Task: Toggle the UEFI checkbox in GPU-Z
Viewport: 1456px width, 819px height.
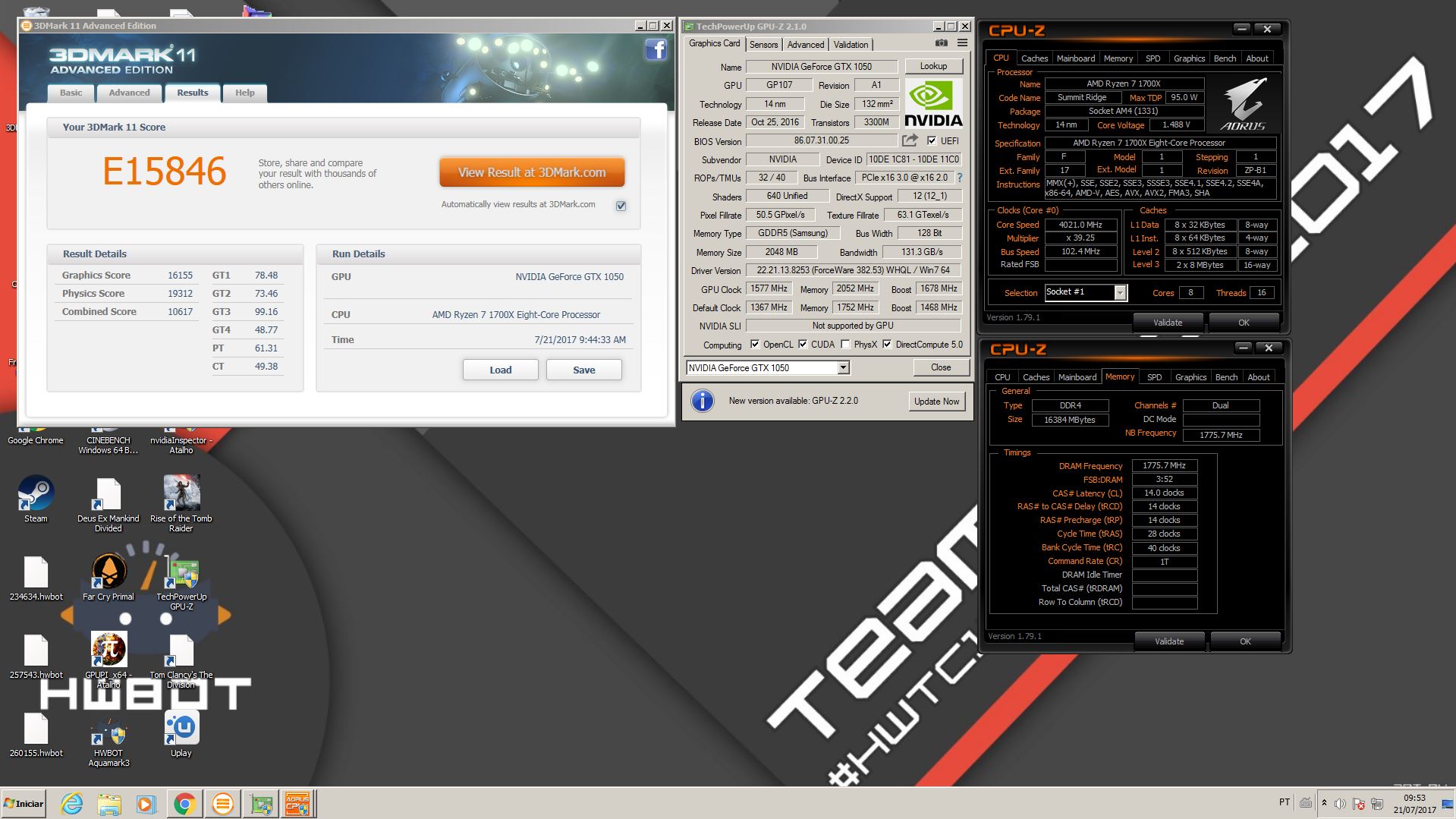Action: 932,140
